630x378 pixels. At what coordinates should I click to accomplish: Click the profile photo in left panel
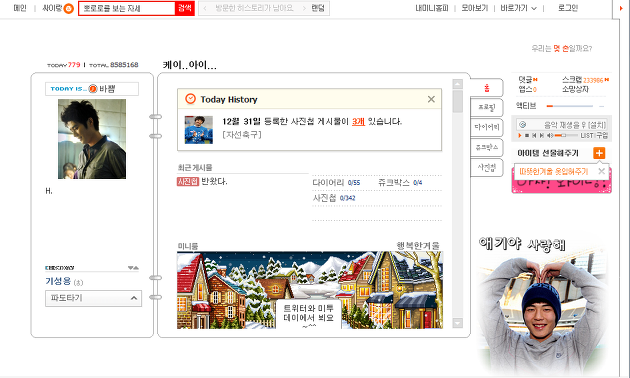[x=92, y=139]
